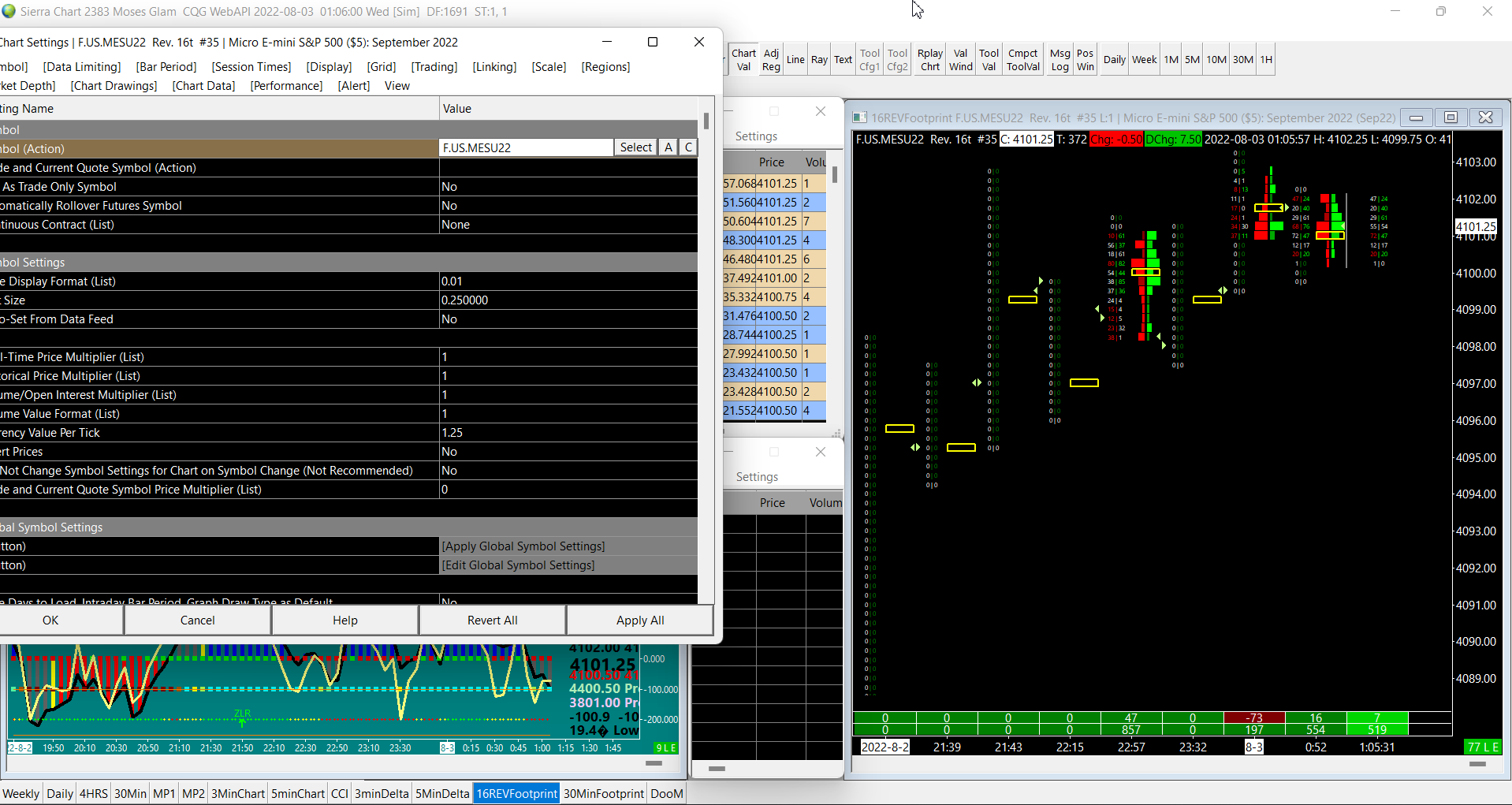Viewport: 1512px width, 805px height.
Task: Open the Msg Log window
Action: pos(1060,60)
